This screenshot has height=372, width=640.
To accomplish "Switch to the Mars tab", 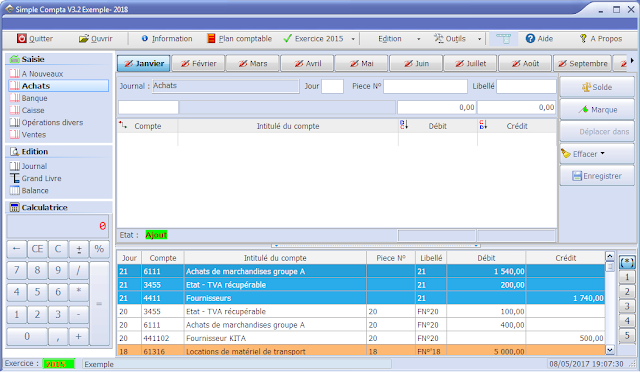I will (252, 63).
